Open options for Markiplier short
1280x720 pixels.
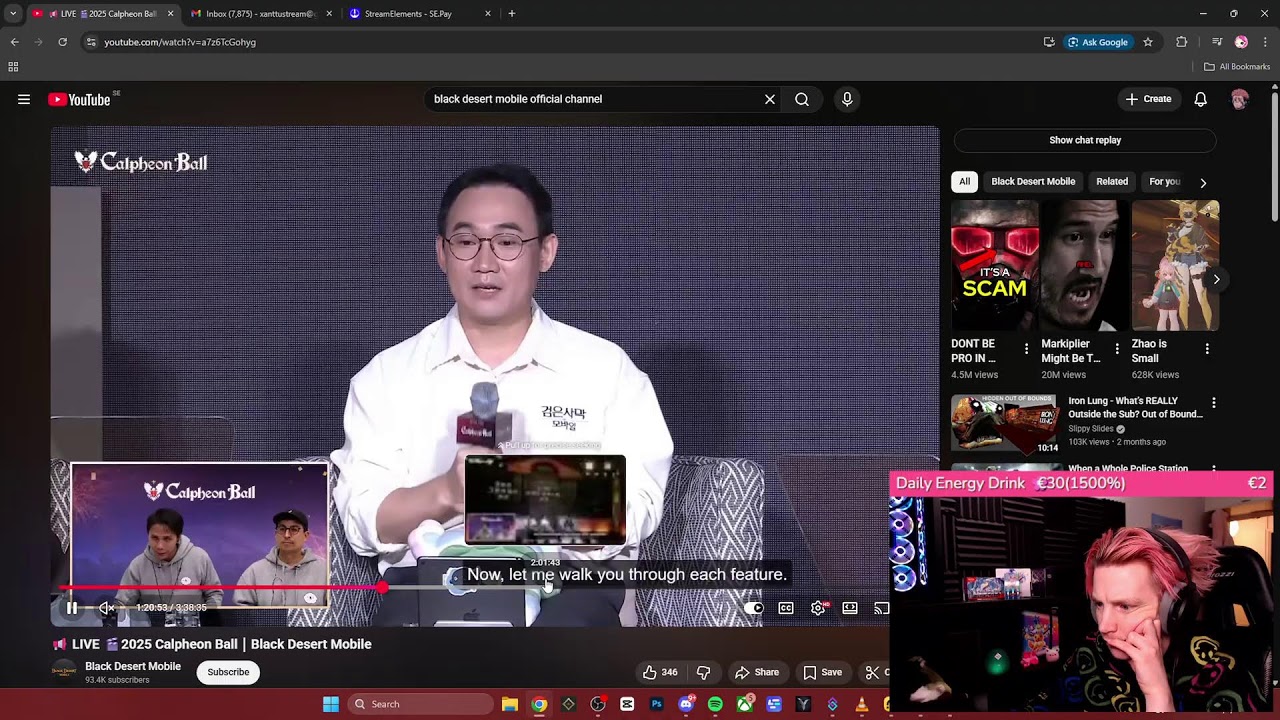pyautogui.click(x=1117, y=349)
